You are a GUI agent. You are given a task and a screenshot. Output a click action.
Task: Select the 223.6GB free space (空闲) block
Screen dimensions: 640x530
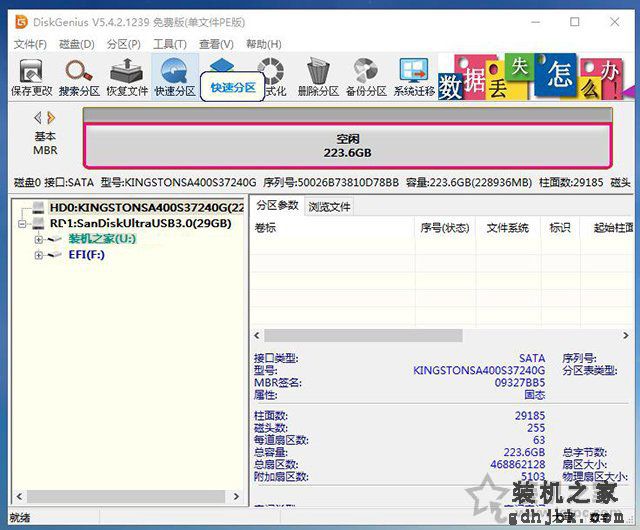click(x=348, y=146)
